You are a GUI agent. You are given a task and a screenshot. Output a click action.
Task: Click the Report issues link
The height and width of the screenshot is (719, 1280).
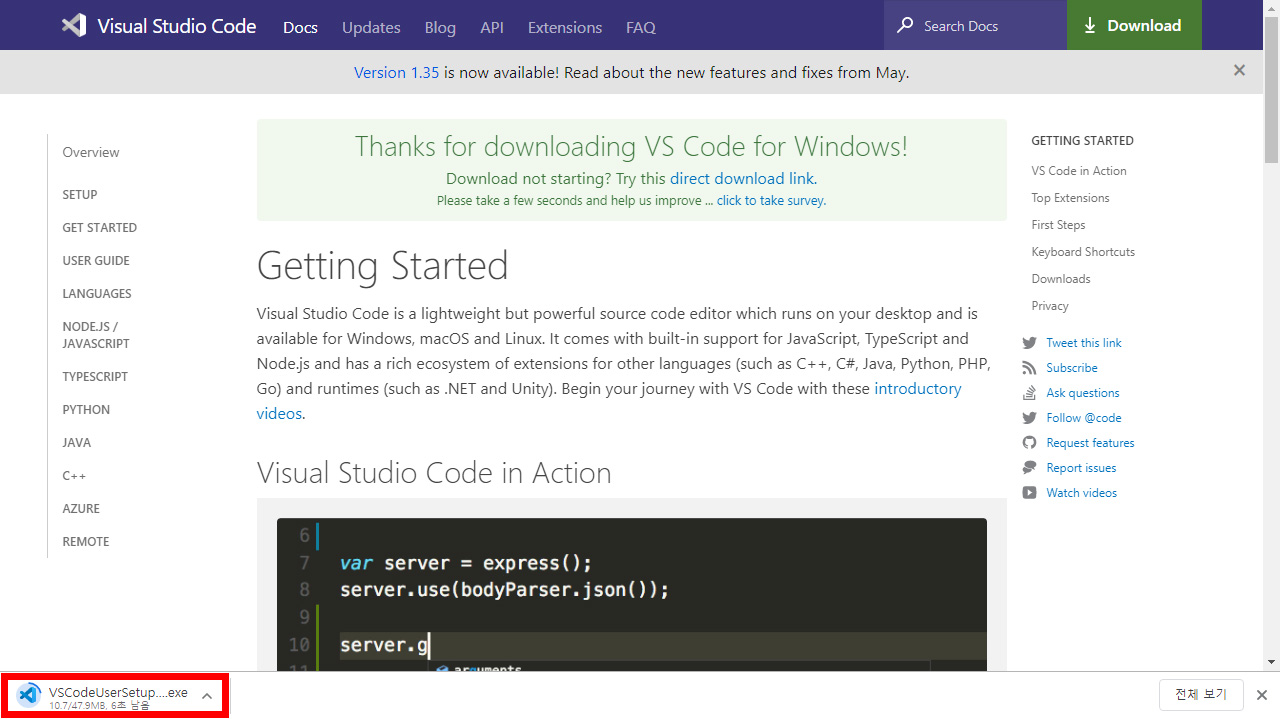(x=1081, y=468)
